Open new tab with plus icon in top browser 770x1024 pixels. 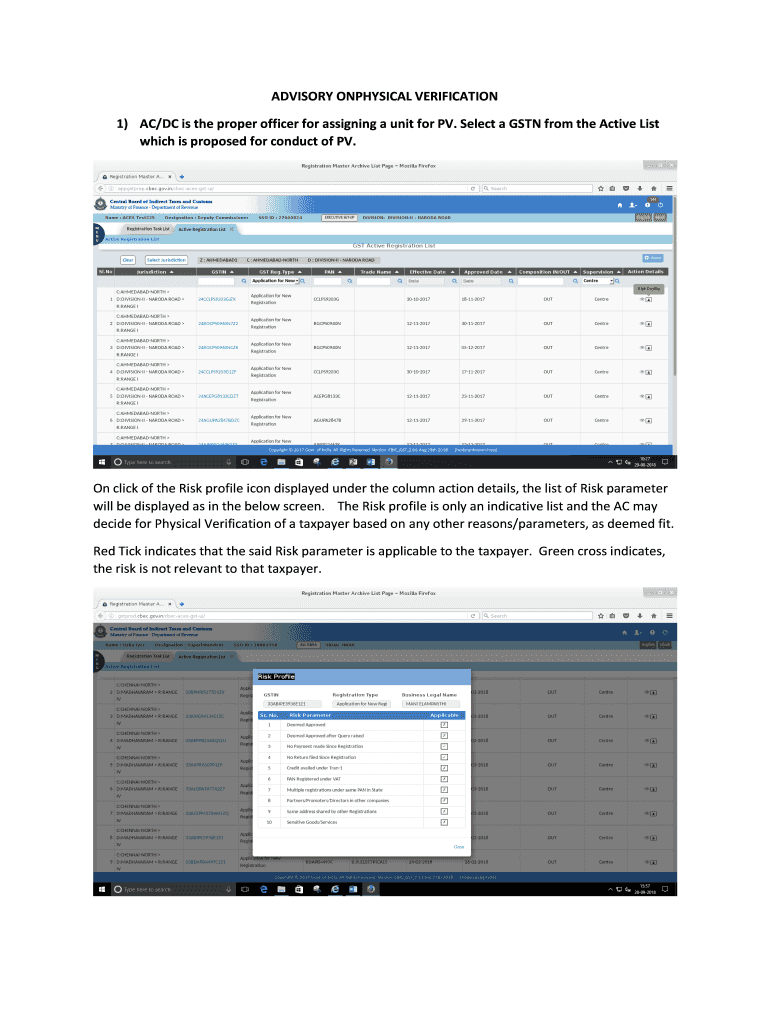tap(182, 175)
